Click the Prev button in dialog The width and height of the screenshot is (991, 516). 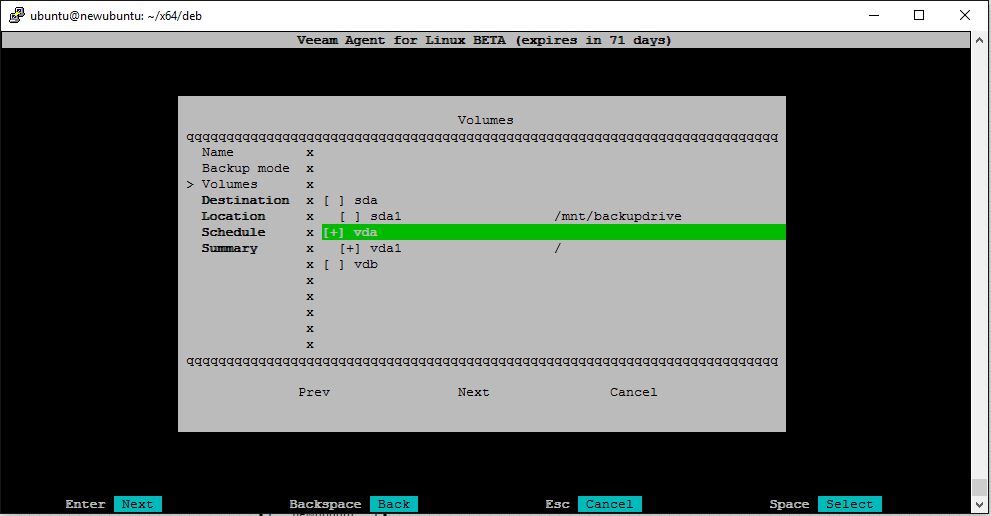314,392
